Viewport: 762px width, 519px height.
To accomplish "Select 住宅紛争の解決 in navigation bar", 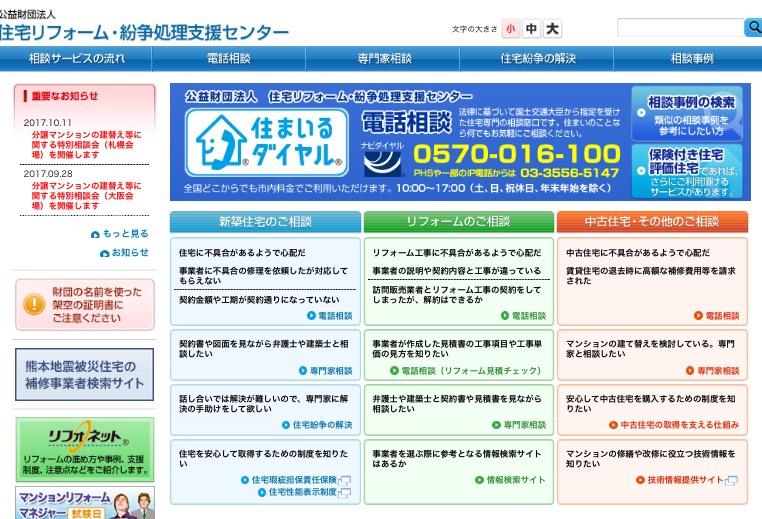I will tap(538, 59).
